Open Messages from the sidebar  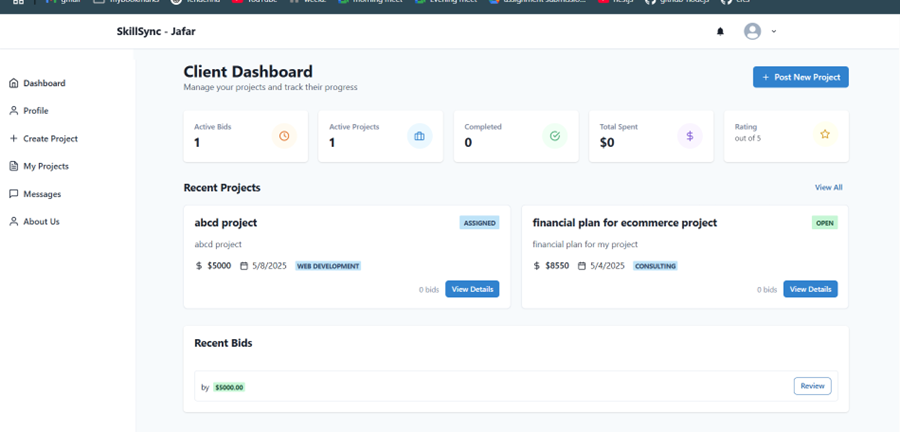(x=42, y=194)
